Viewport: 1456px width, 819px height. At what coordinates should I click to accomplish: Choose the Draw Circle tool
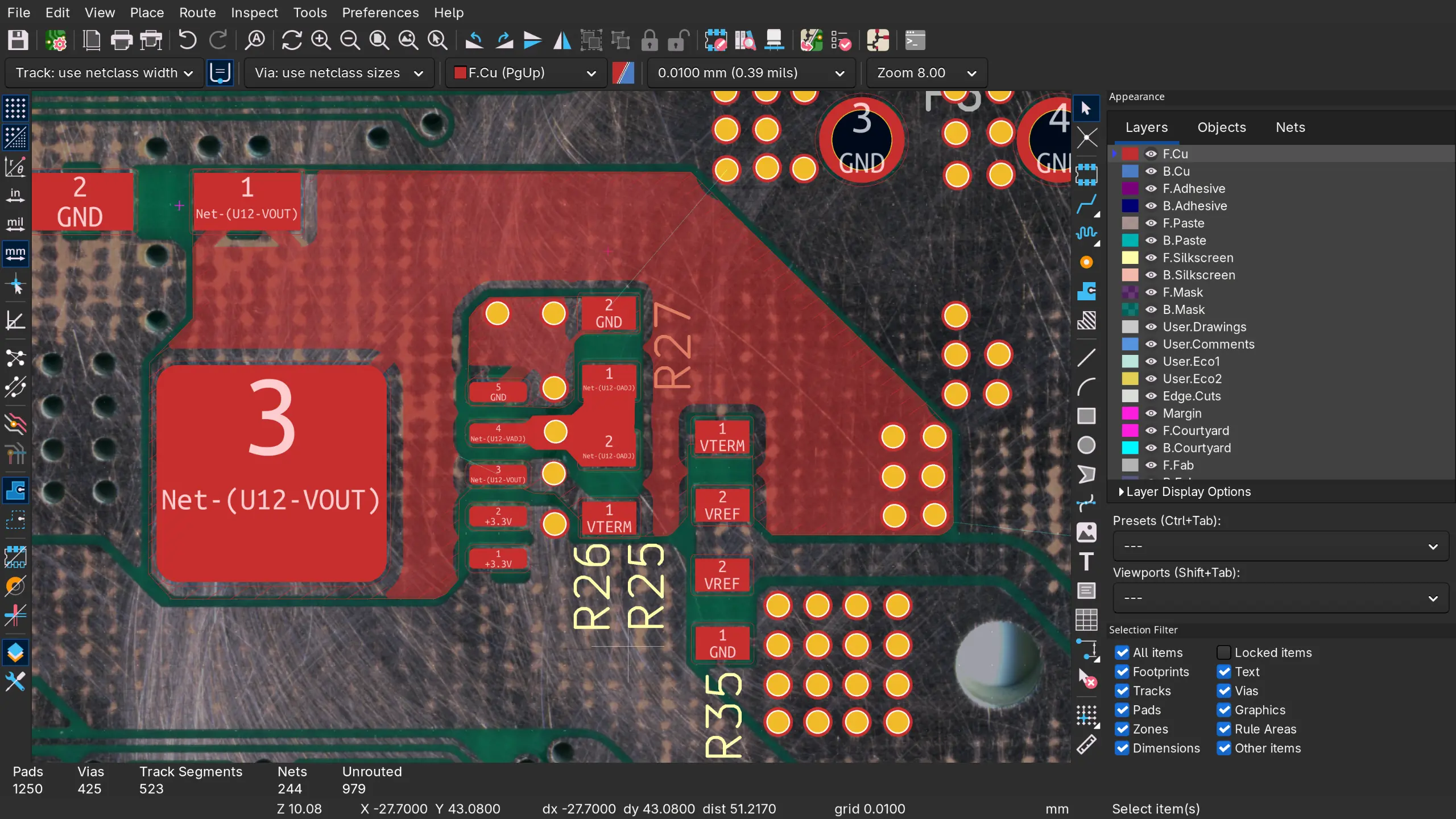pos(1086,445)
